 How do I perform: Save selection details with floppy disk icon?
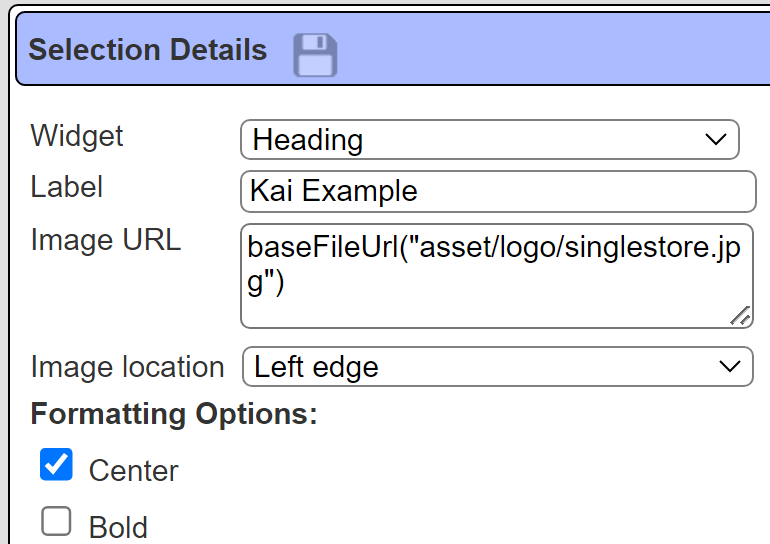coord(315,55)
